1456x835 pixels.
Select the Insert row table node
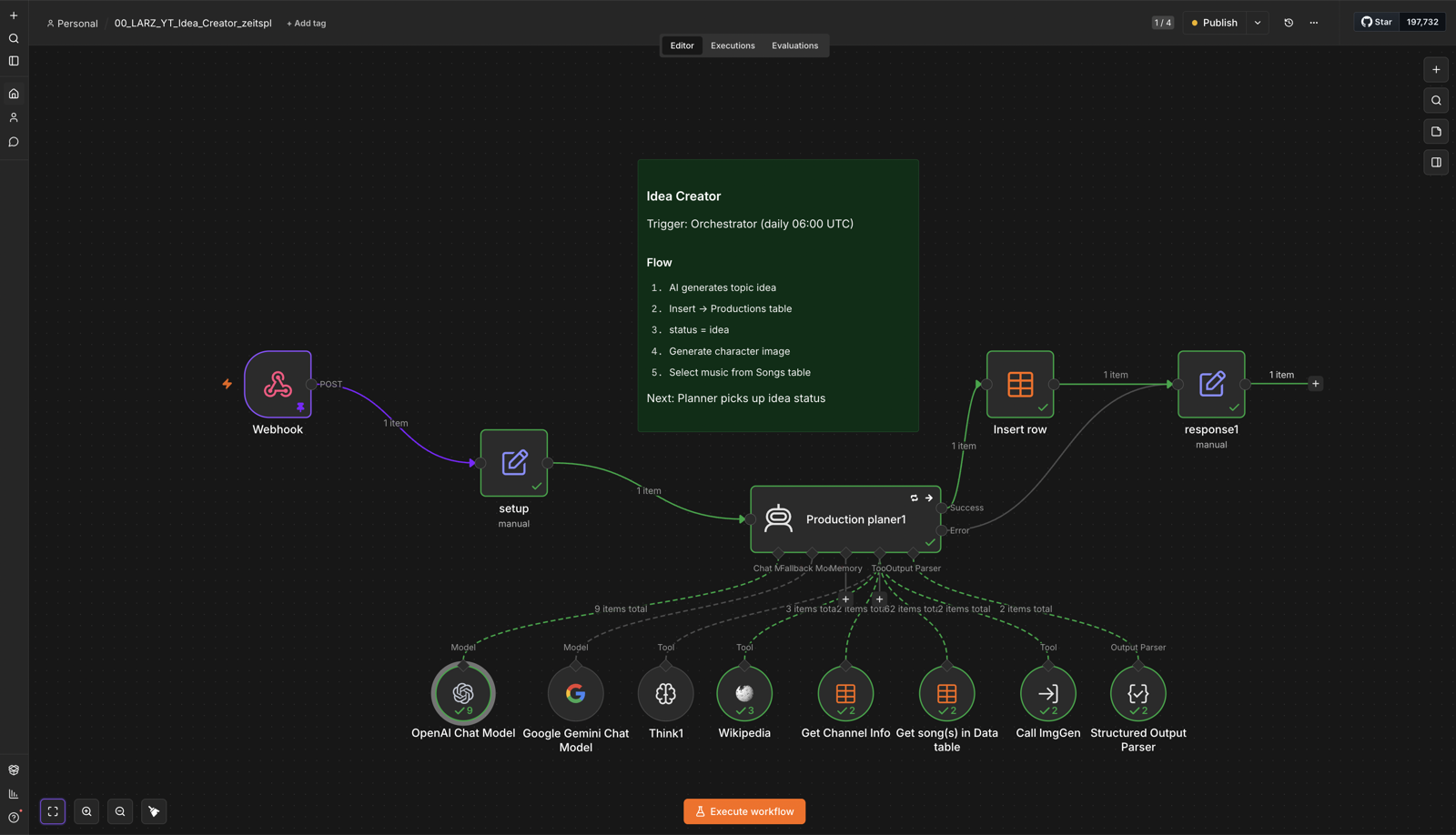pyautogui.click(x=1020, y=384)
